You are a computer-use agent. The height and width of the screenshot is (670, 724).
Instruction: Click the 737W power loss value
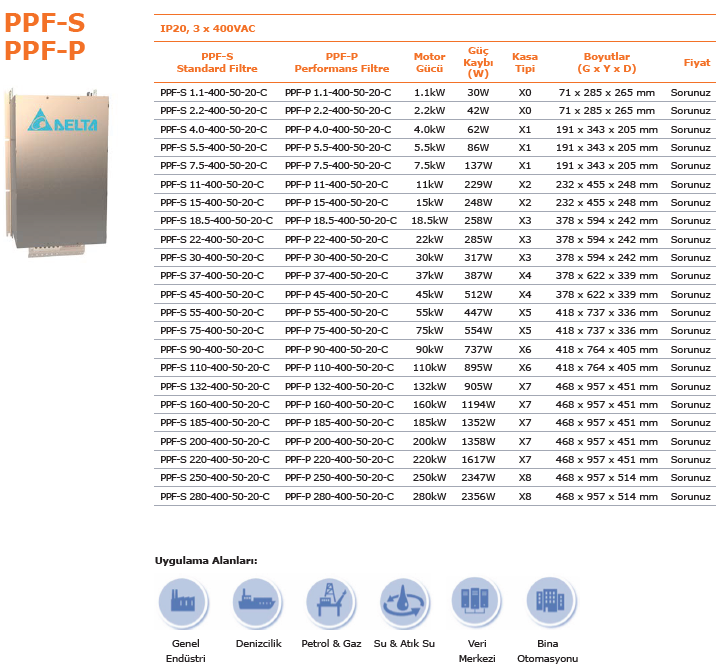(x=478, y=349)
